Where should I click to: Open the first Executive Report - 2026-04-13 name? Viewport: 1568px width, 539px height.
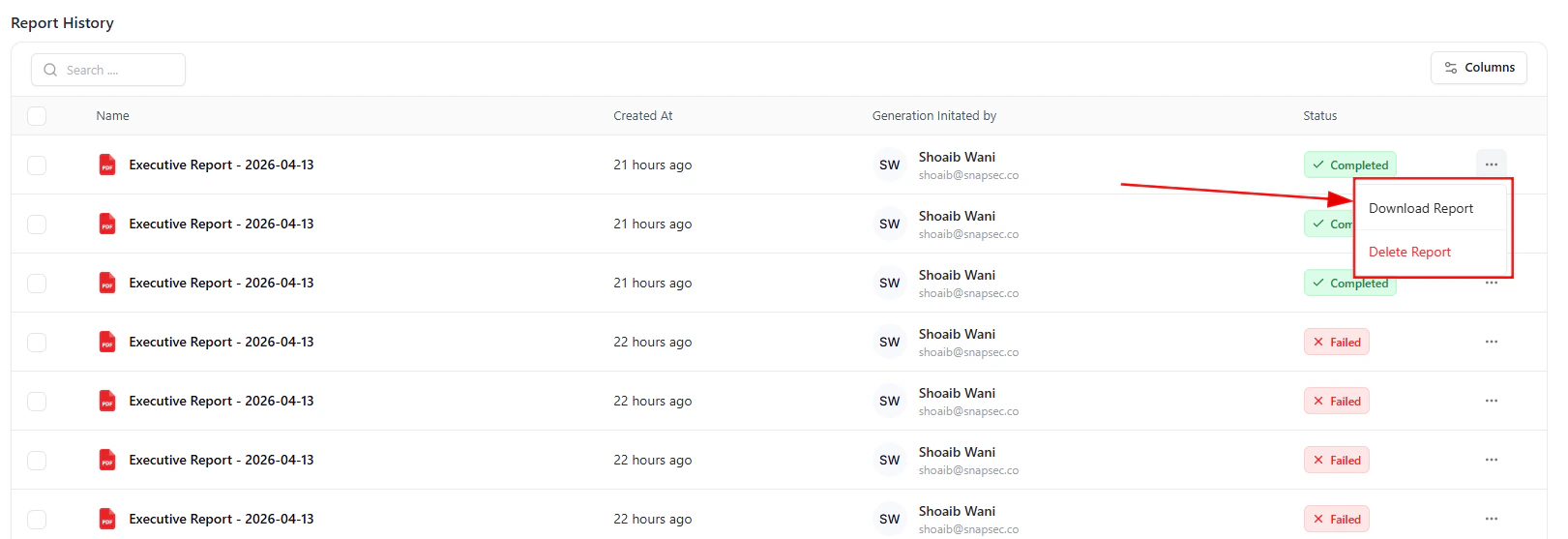point(222,165)
